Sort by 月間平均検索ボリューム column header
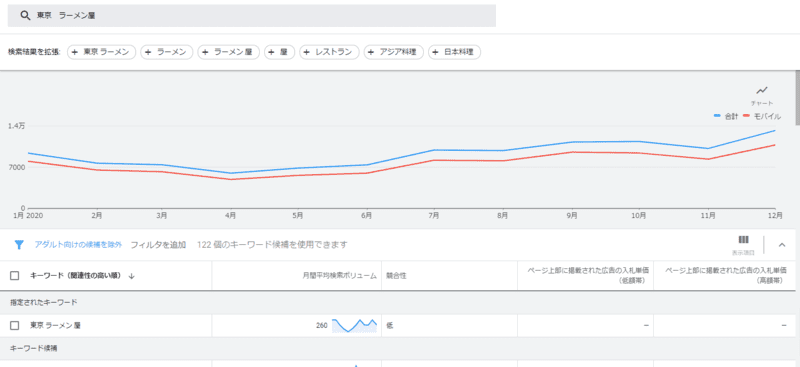Screen dimensions: 800x367 (339, 276)
